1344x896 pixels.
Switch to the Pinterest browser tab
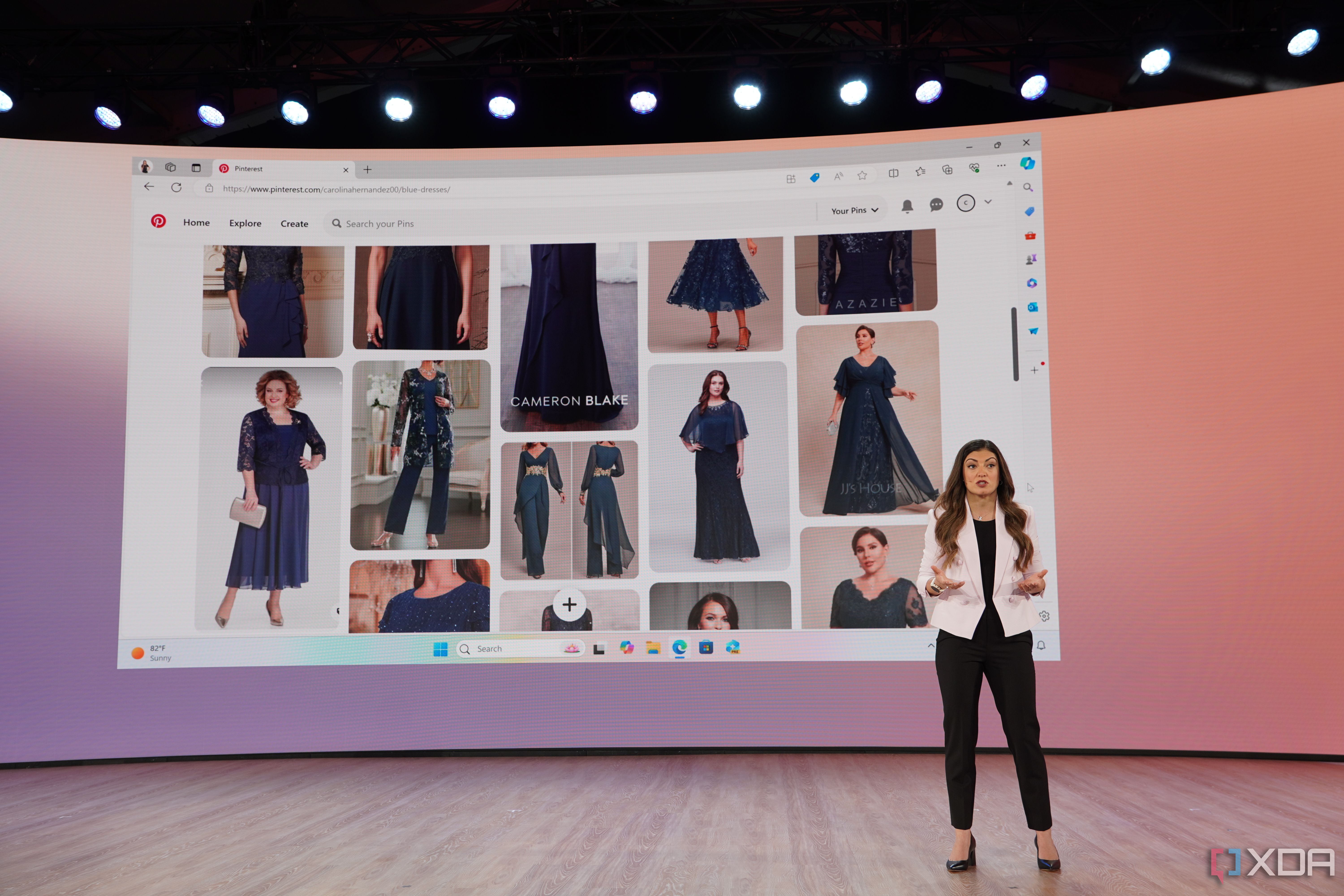284,169
